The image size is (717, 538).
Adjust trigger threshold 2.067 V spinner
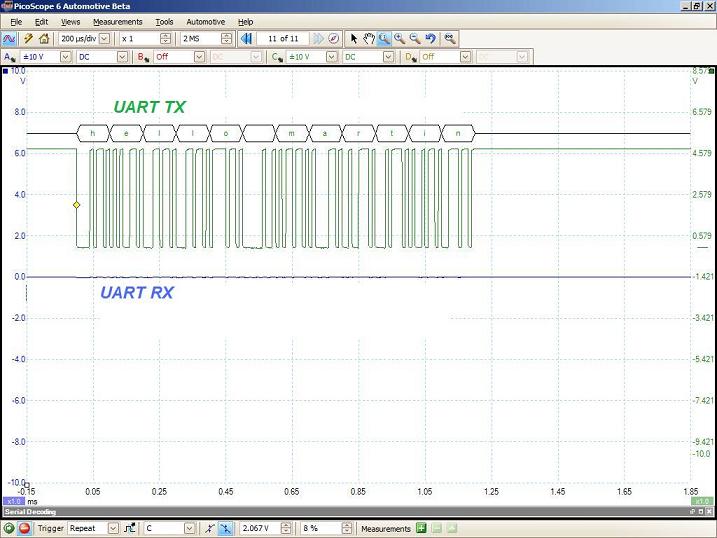coord(286,529)
